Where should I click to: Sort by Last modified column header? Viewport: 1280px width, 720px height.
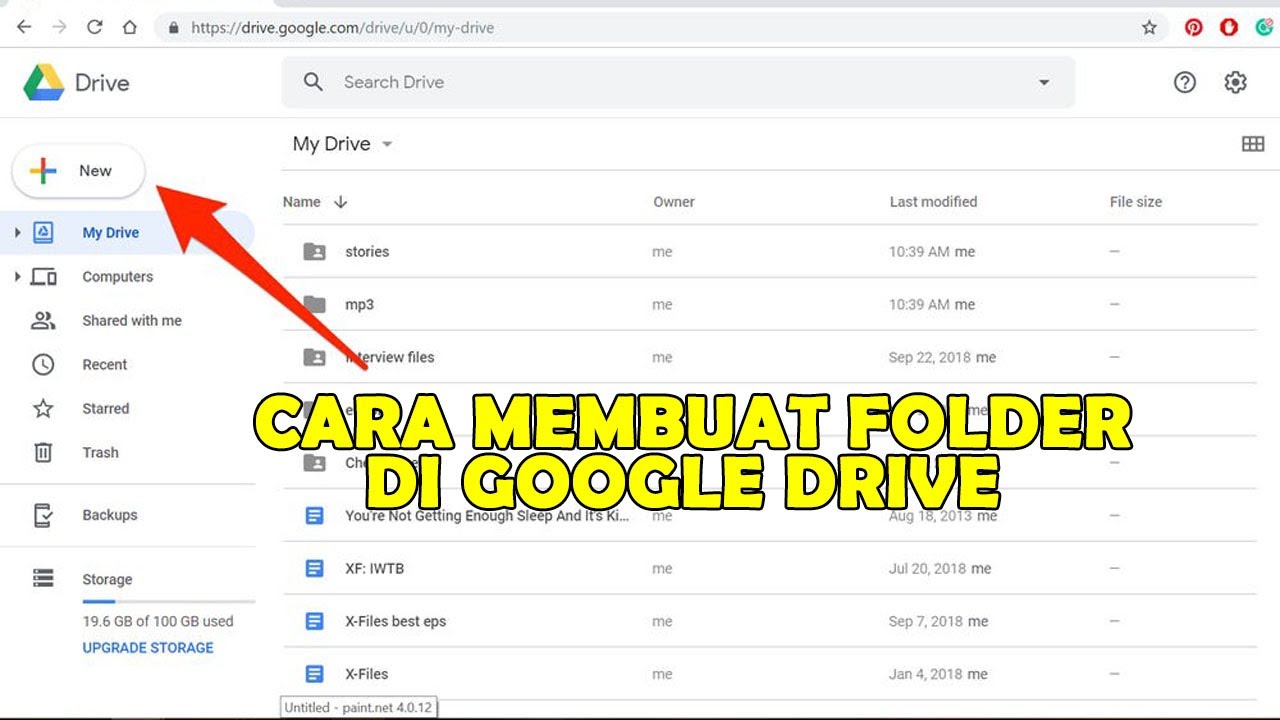pyautogui.click(x=933, y=202)
